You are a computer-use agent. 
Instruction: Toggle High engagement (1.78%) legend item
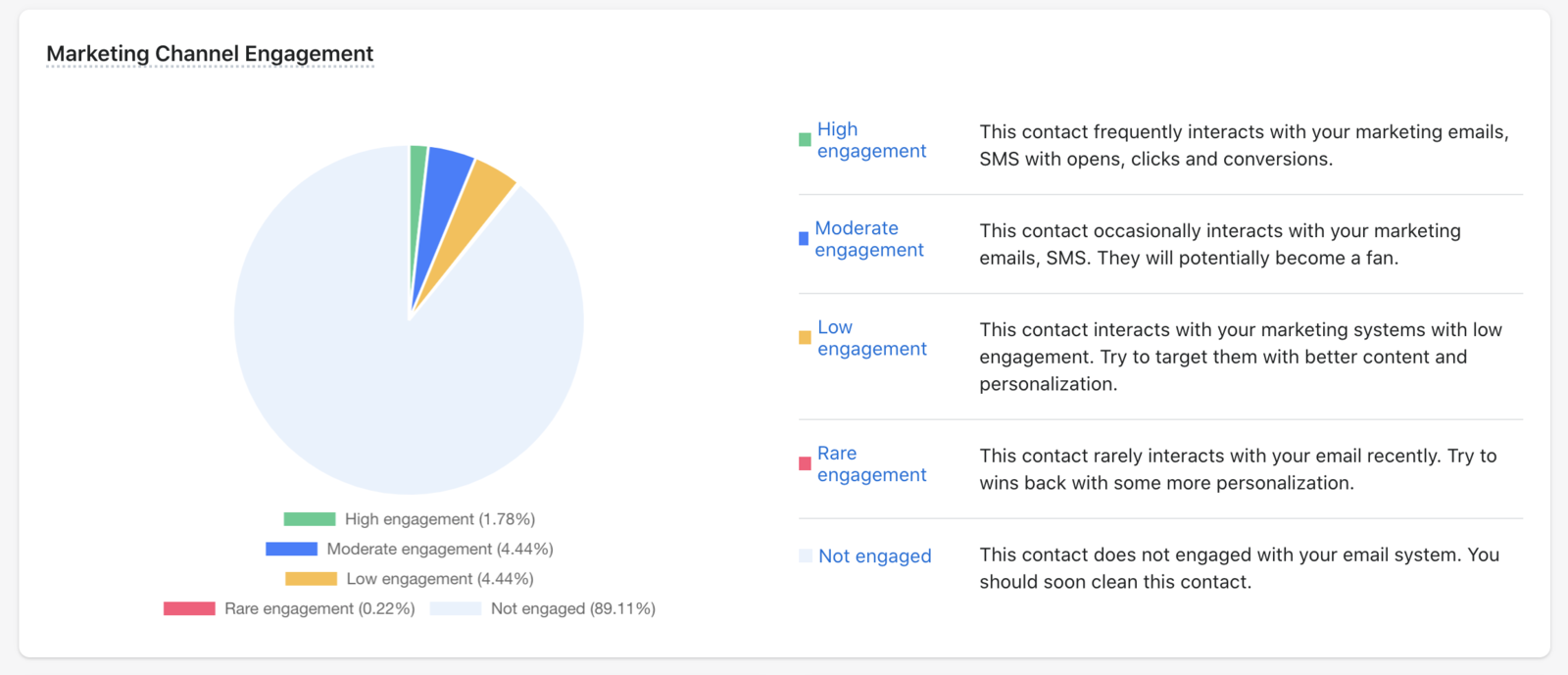click(x=410, y=519)
